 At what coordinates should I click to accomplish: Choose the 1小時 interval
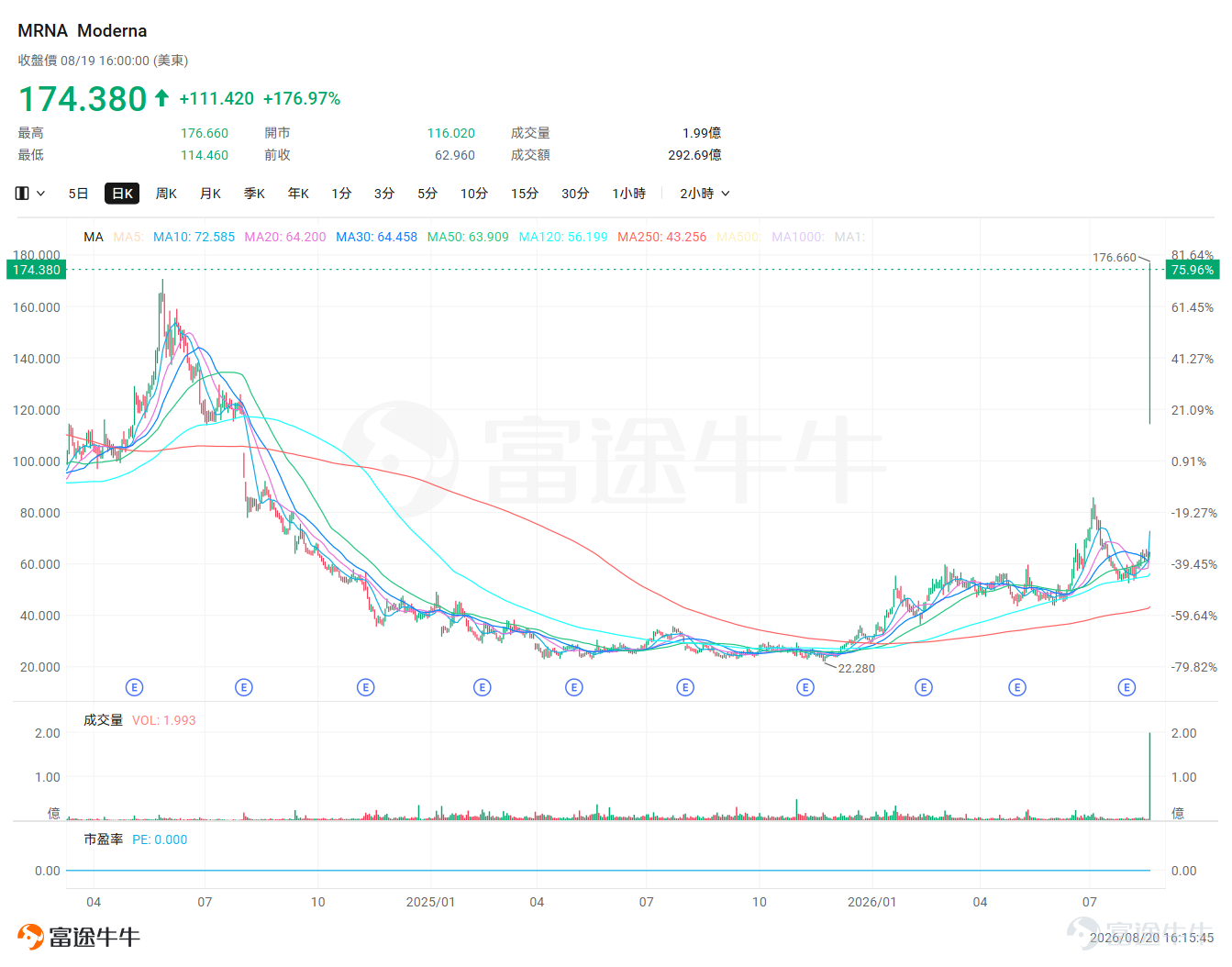tap(629, 194)
